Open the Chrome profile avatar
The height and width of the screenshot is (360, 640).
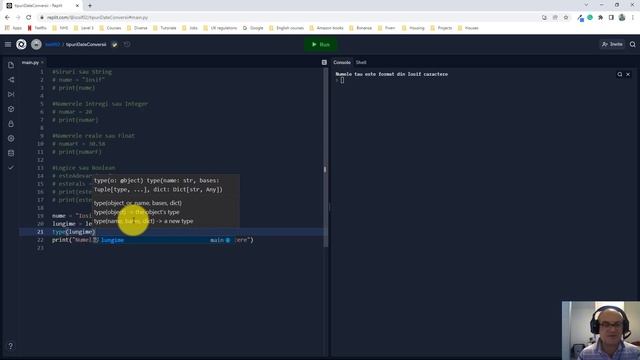point(622,18)
